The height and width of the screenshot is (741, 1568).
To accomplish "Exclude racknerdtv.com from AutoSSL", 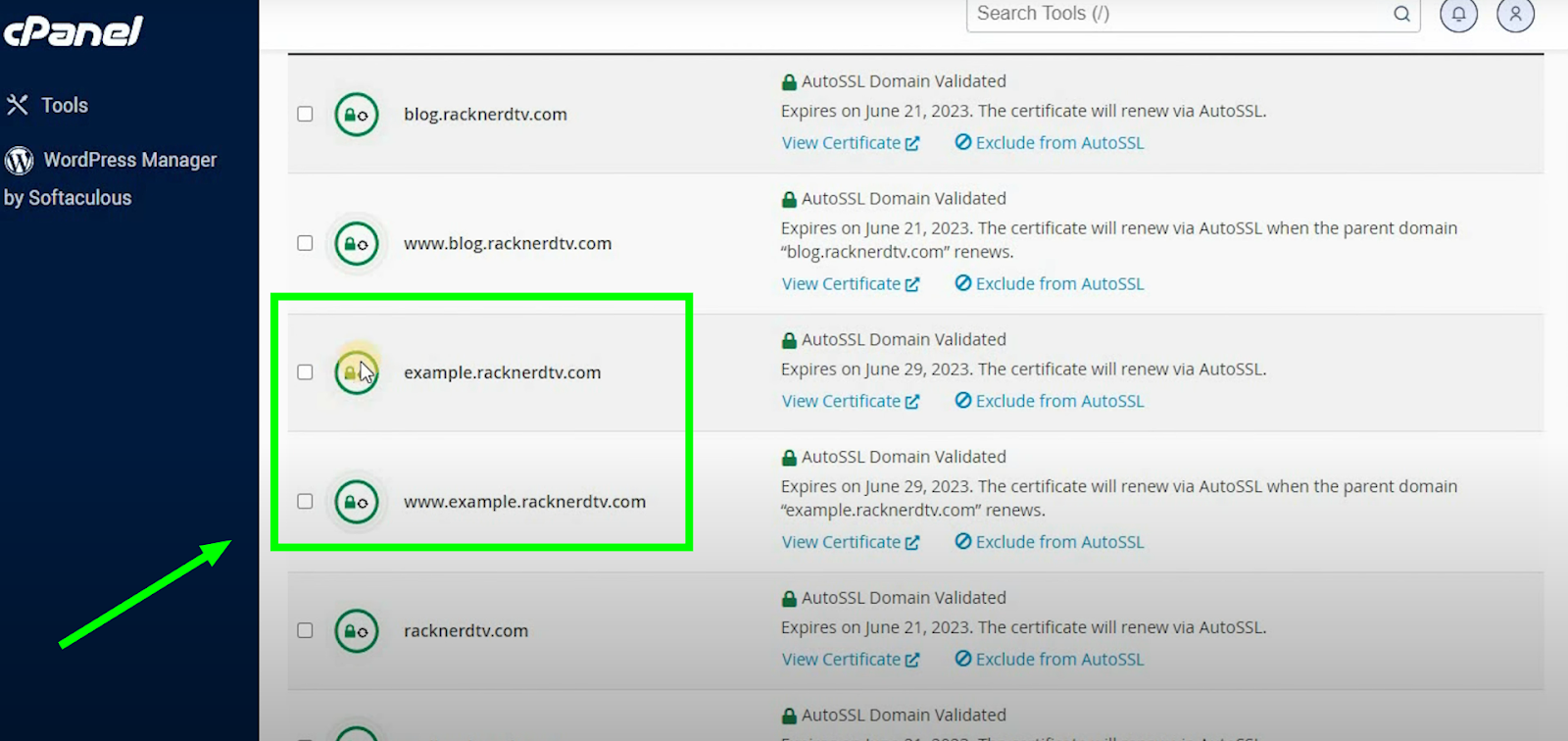I will click(1050, 660).
